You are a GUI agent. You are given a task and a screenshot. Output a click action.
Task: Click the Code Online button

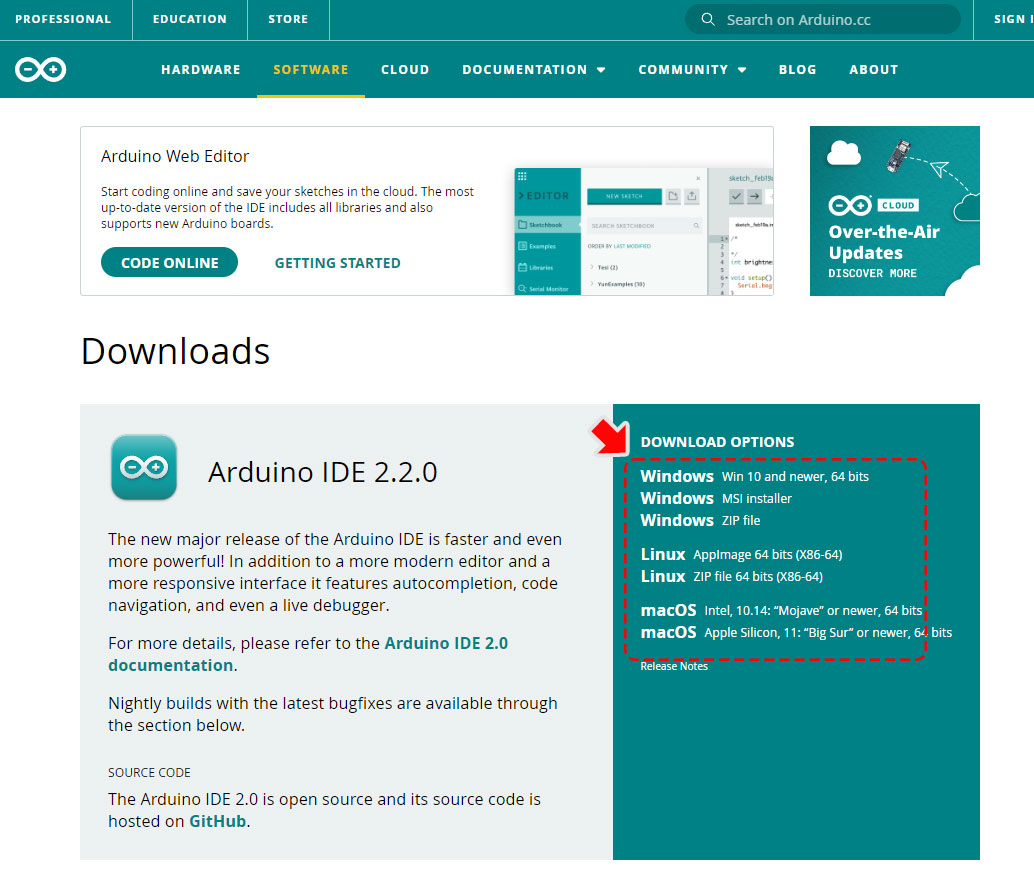pos(169,263)
